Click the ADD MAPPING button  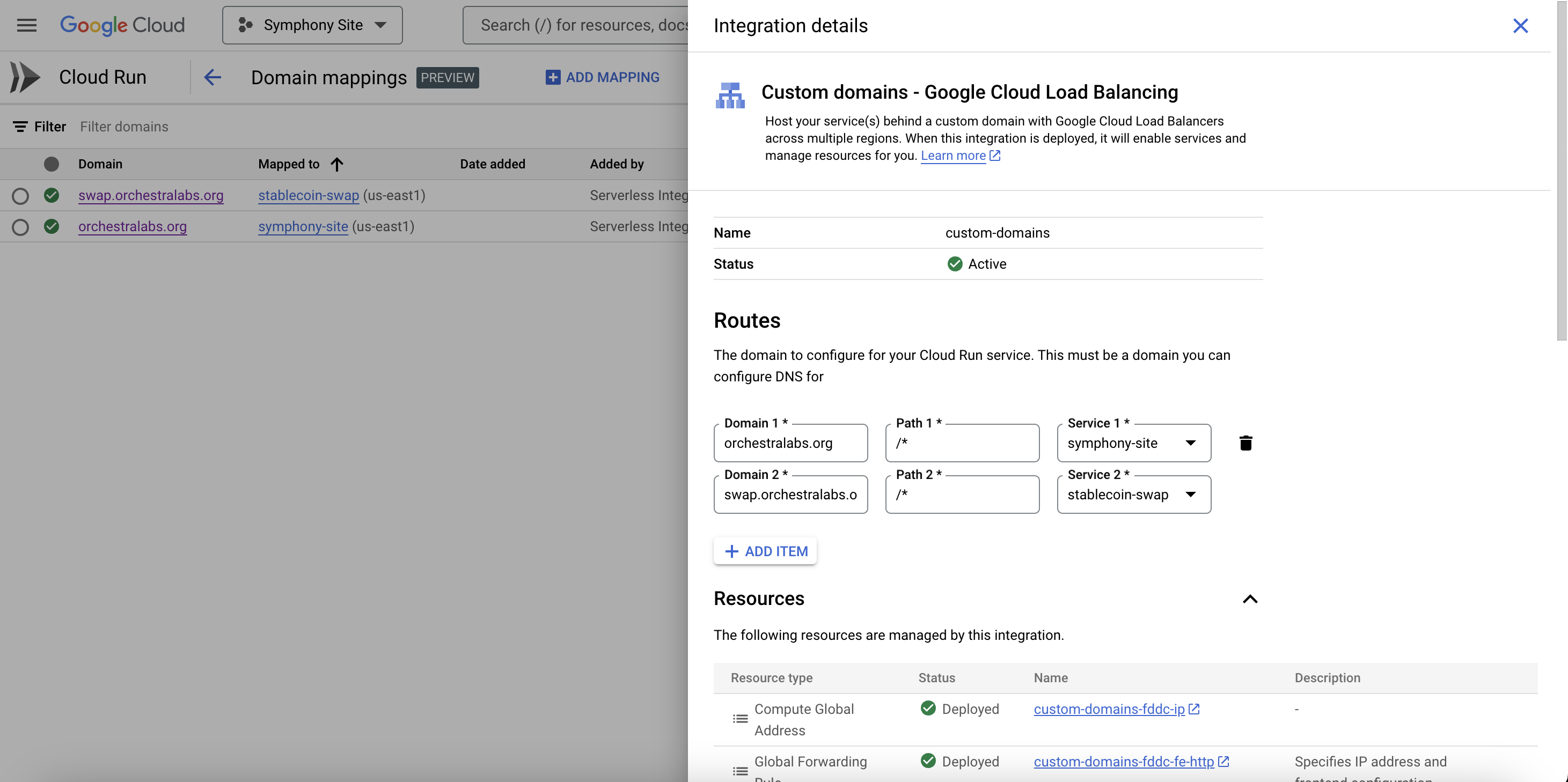click(x=603, y=77)
